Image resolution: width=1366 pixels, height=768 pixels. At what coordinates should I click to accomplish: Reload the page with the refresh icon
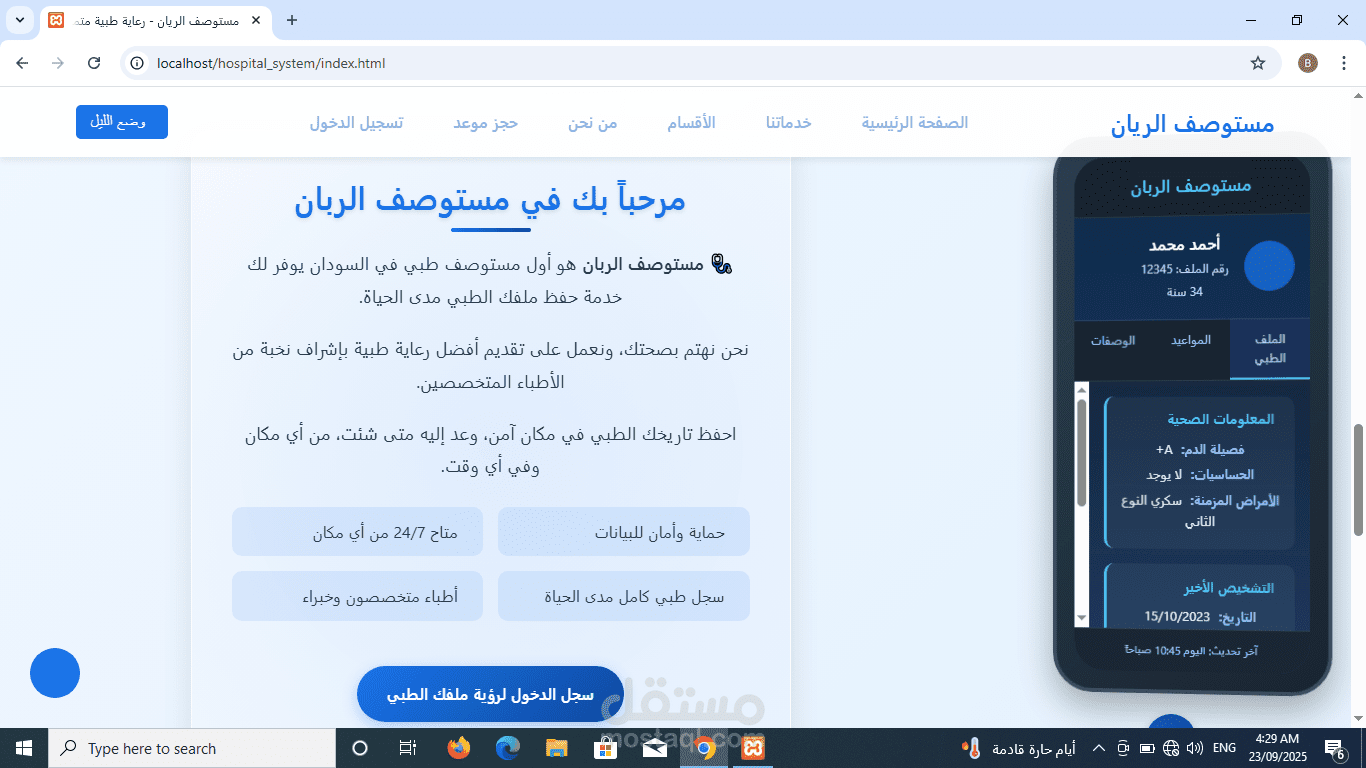pos(93,62)
